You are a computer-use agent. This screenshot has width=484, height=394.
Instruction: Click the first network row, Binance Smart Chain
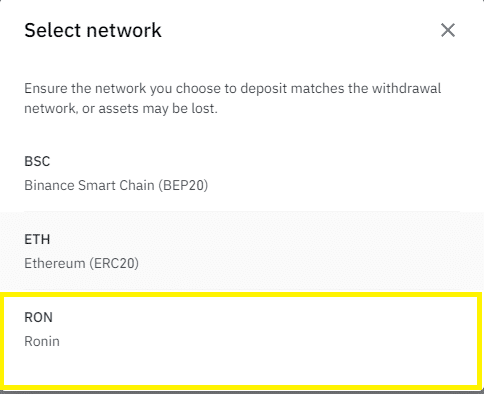(x=242, y=172)
